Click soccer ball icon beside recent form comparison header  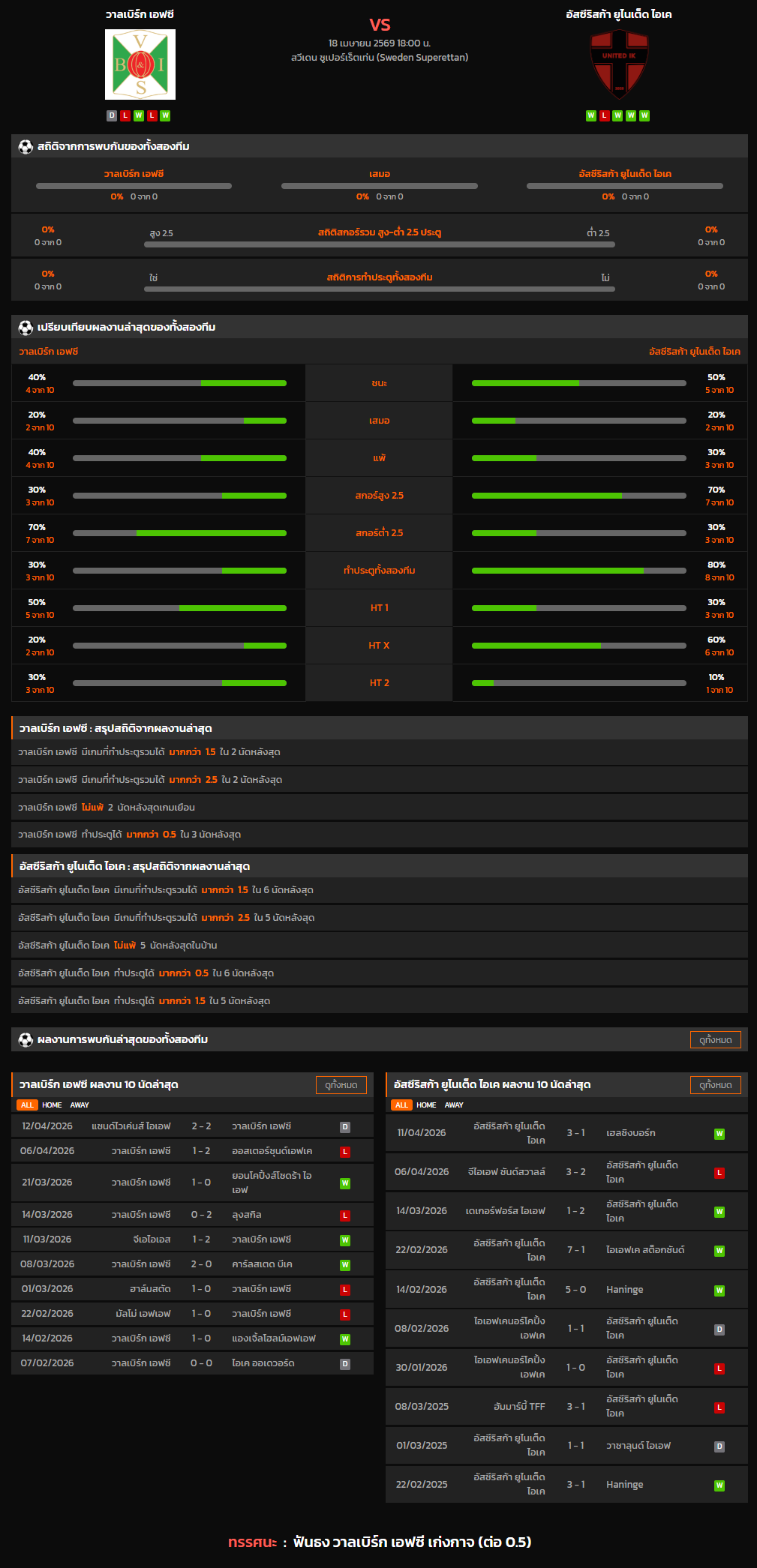(x=26, y=327)
